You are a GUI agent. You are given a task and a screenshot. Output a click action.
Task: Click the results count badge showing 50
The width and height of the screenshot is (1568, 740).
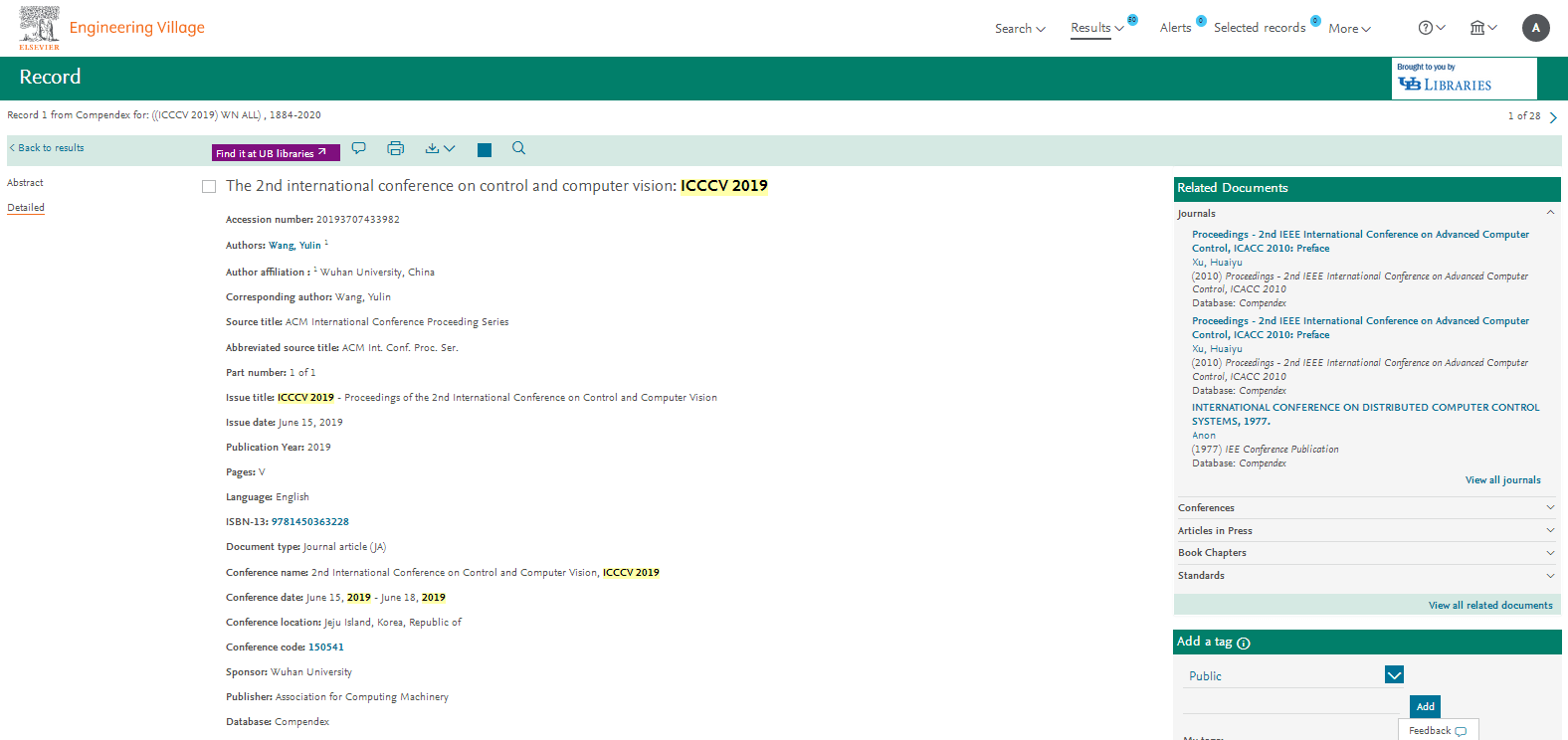tap(1132, 20)
